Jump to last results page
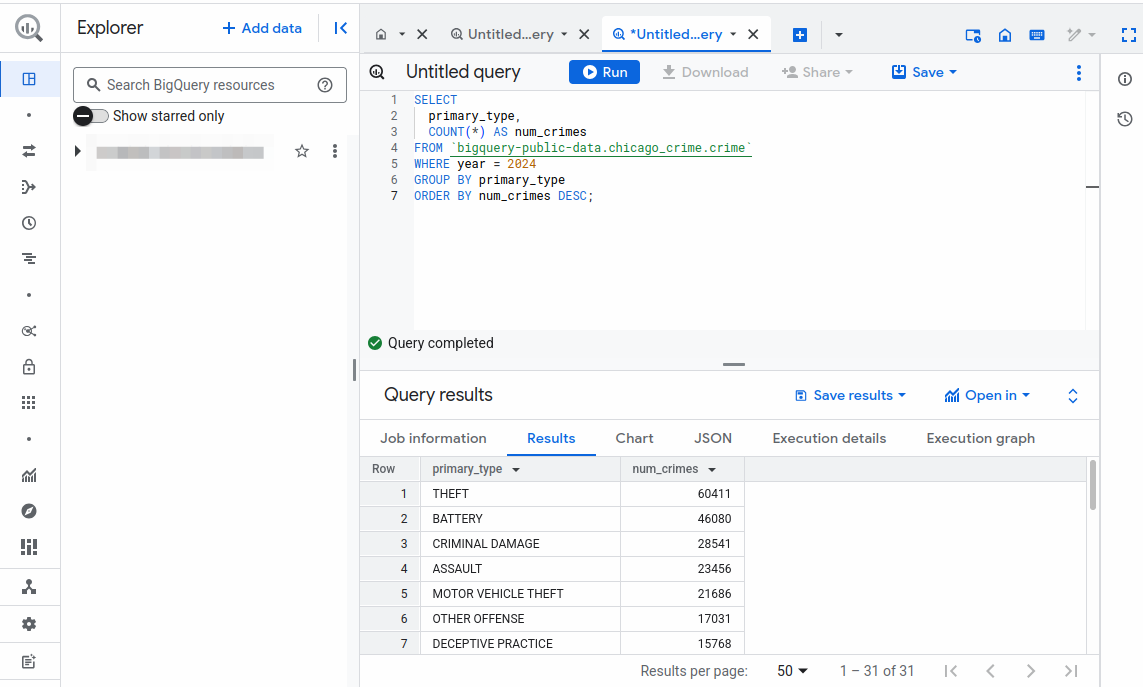Viewport: 1143px width, 687px height. 1071,671
